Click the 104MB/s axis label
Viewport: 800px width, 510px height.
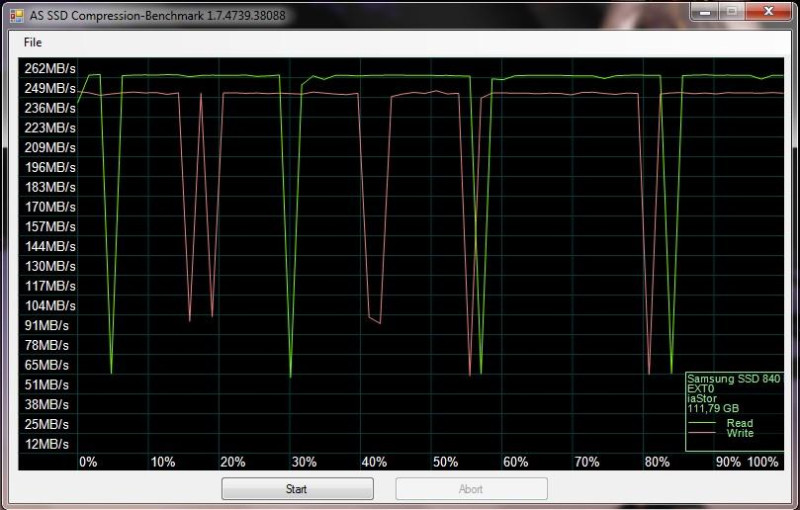tap(50, 305)
